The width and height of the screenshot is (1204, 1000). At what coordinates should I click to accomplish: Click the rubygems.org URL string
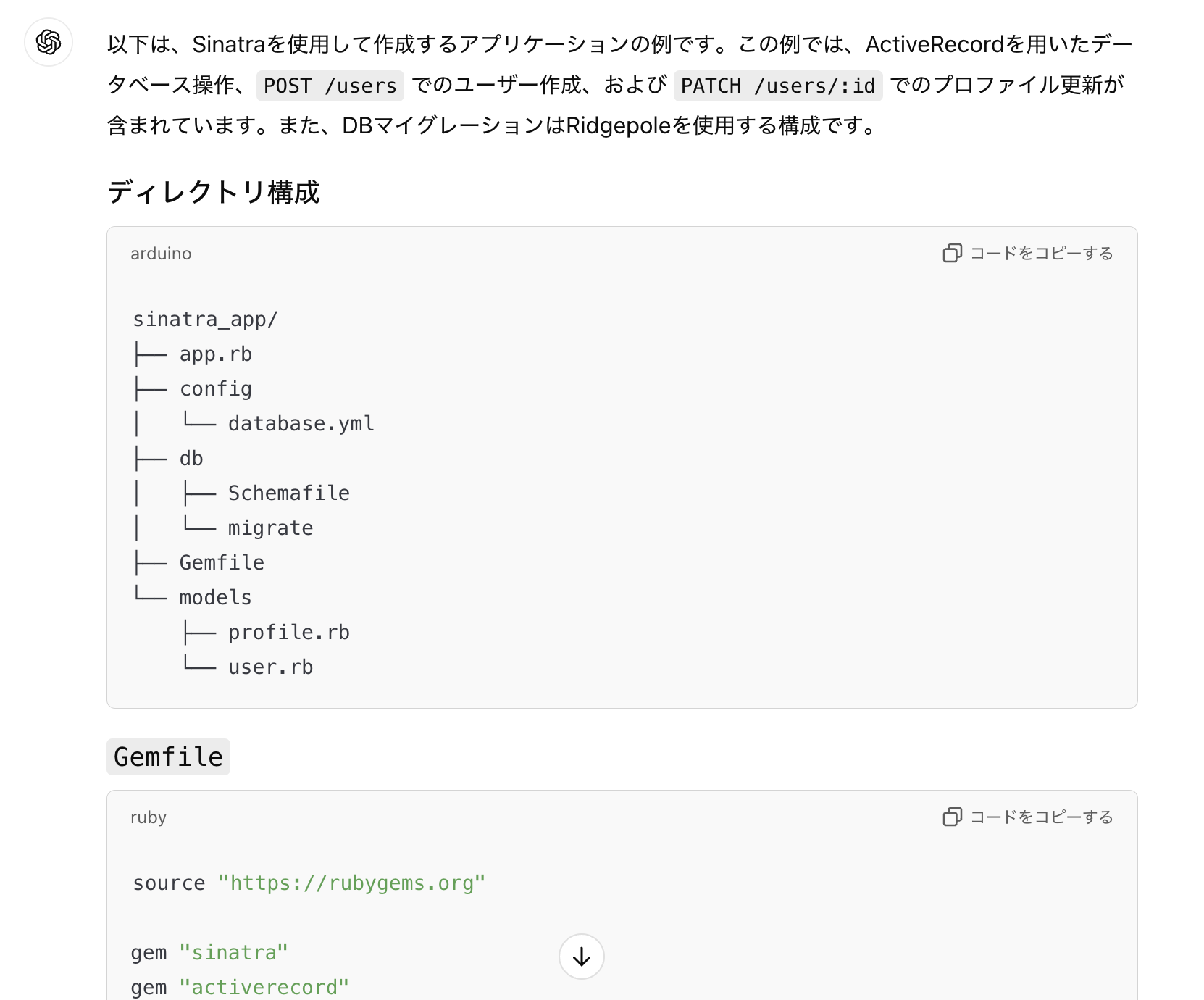(x=351, y=883)
